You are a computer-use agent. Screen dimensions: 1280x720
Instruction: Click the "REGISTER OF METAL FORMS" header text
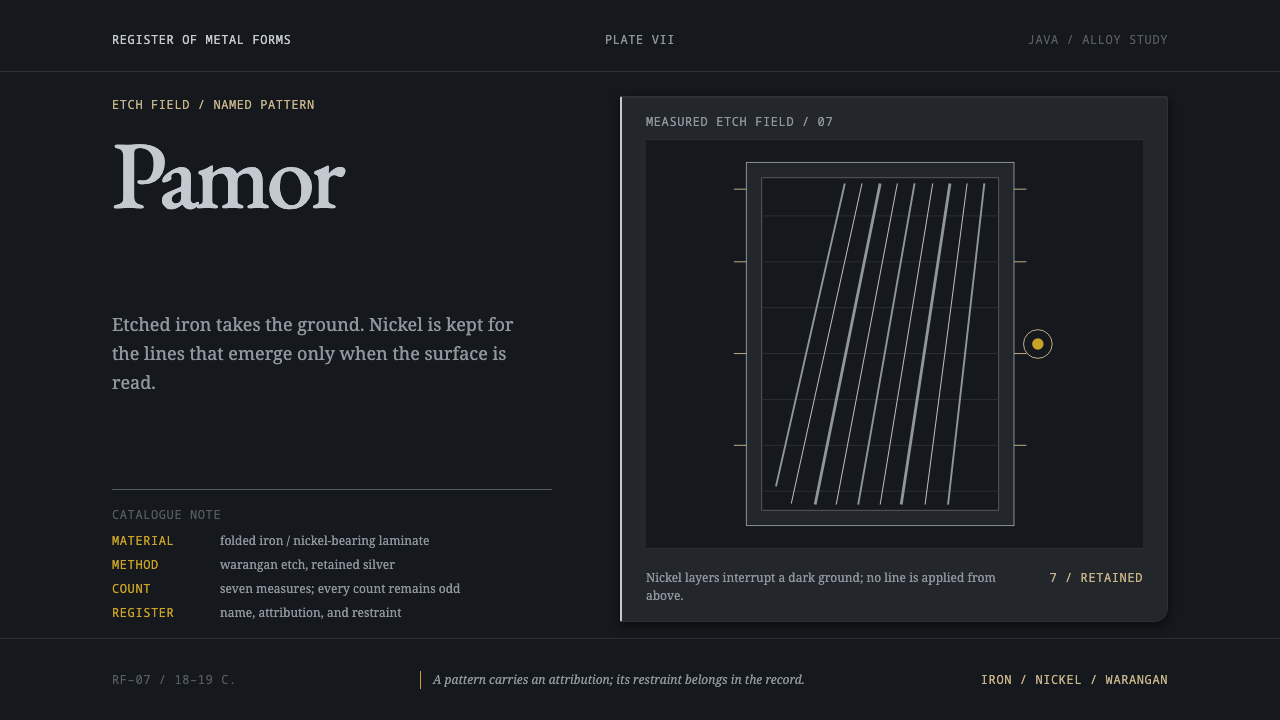click(x=201, y=40)
